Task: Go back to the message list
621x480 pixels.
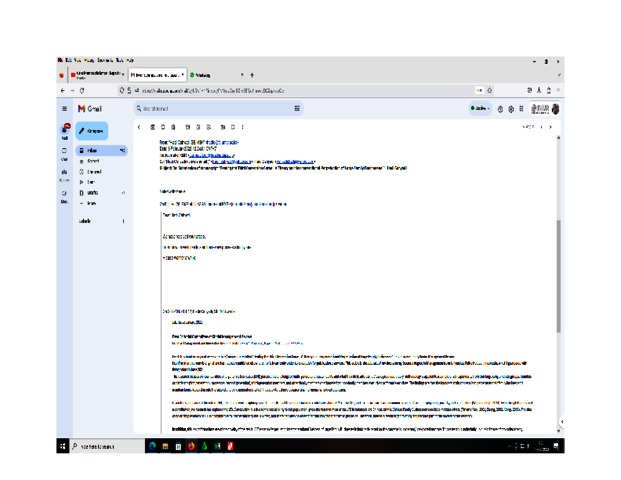Action: (138, 127)
